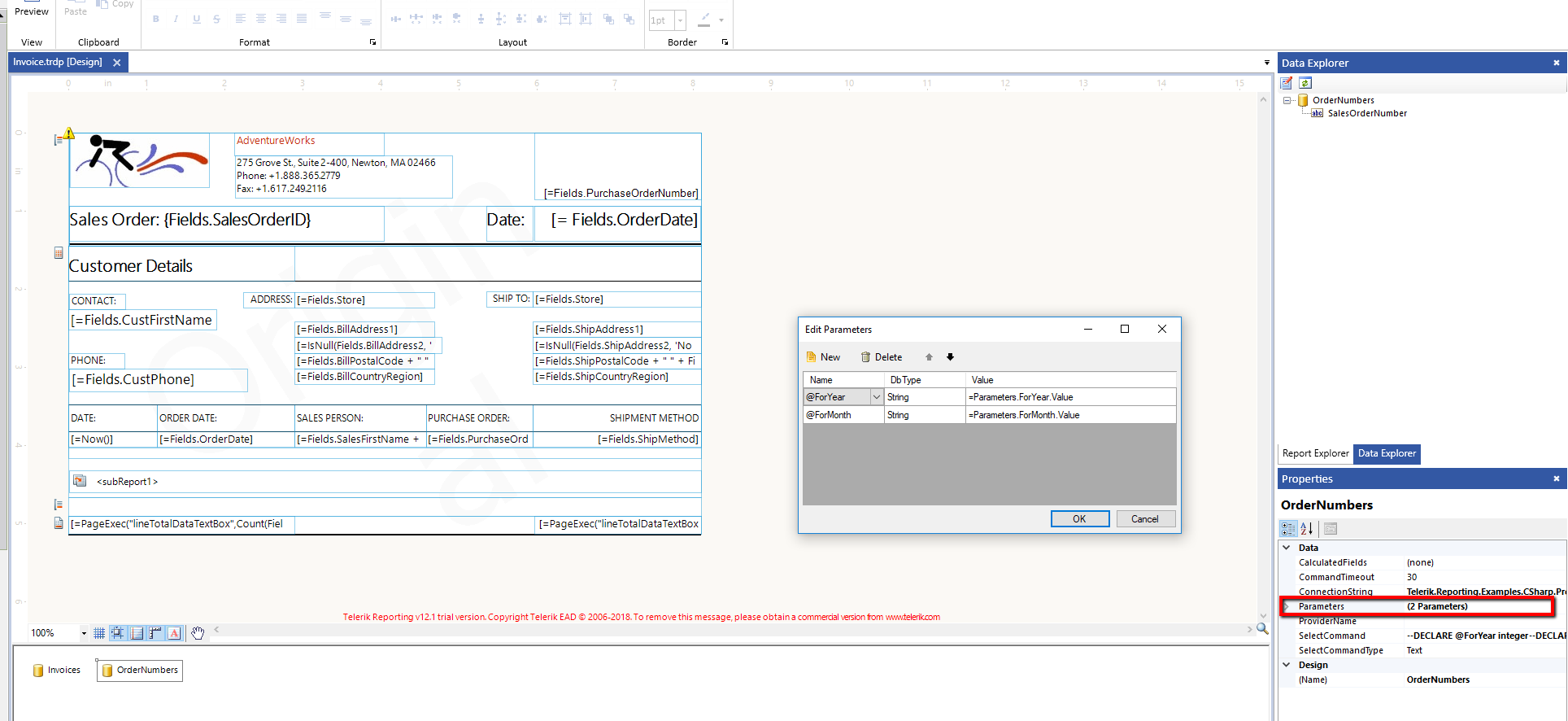Move parameter up with the up arrow
This screenshot has height=721, width=1568.
click(929, 357)
